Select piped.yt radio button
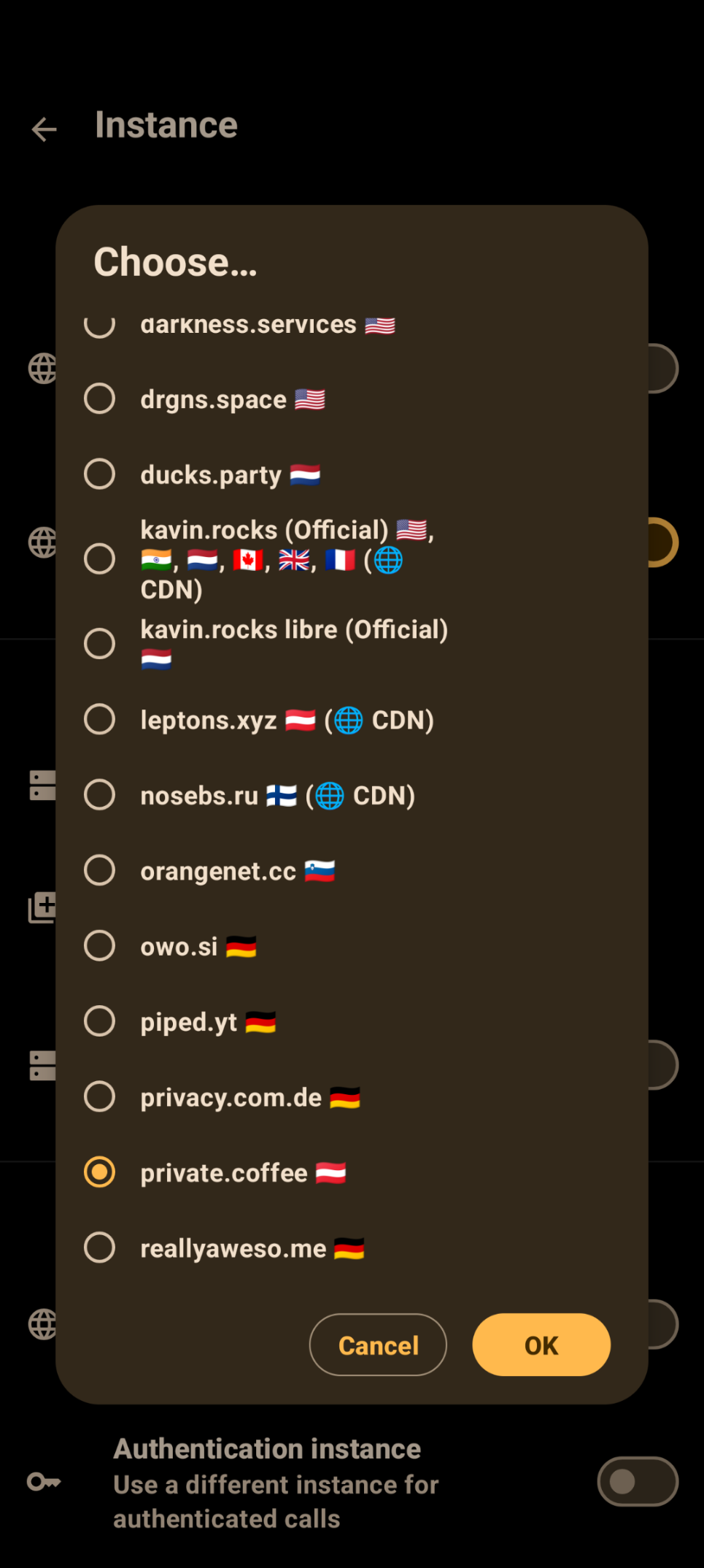This screenshot has height=1568, width=704. 100,1021
